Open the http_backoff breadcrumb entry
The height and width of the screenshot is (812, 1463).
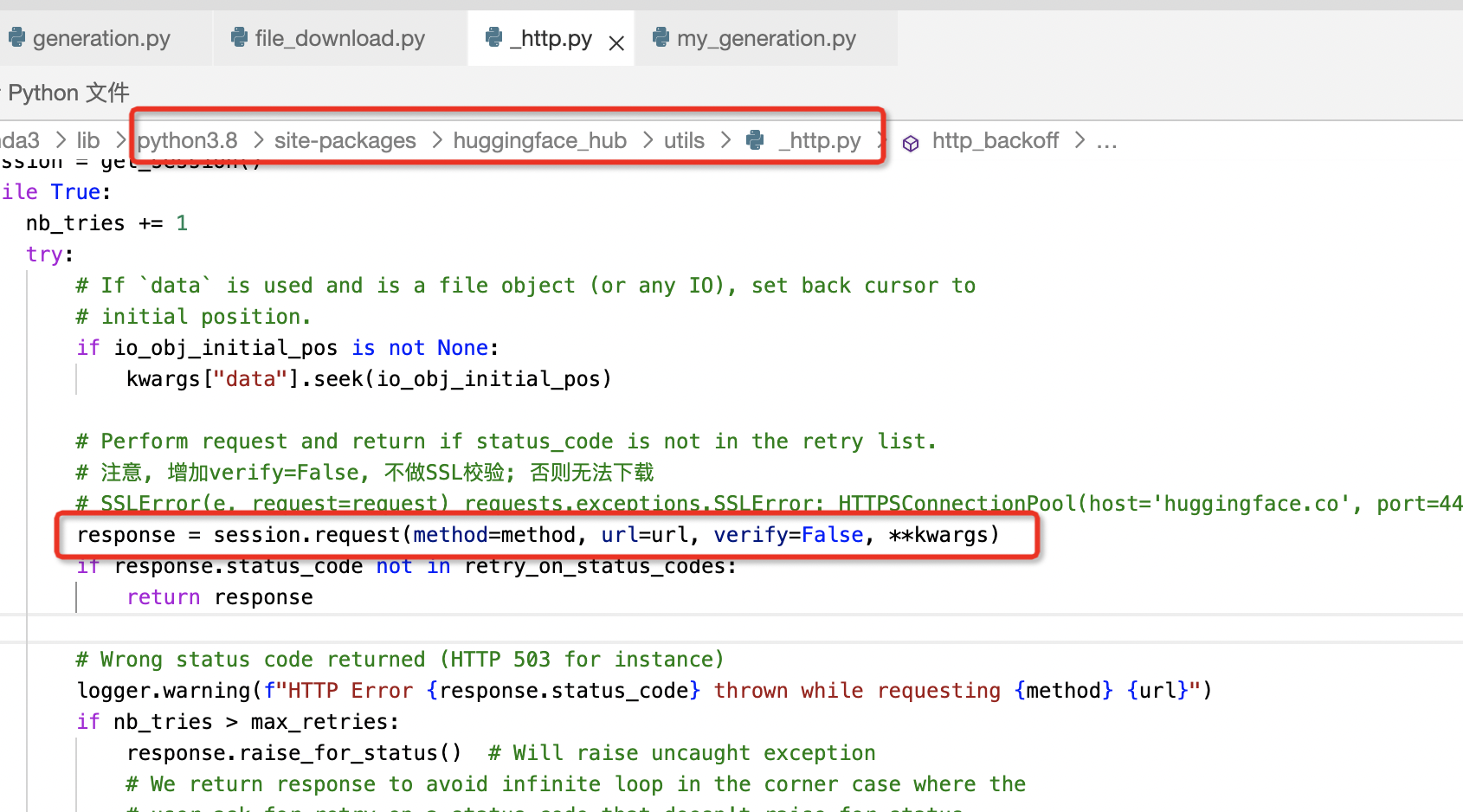point(996,140)
